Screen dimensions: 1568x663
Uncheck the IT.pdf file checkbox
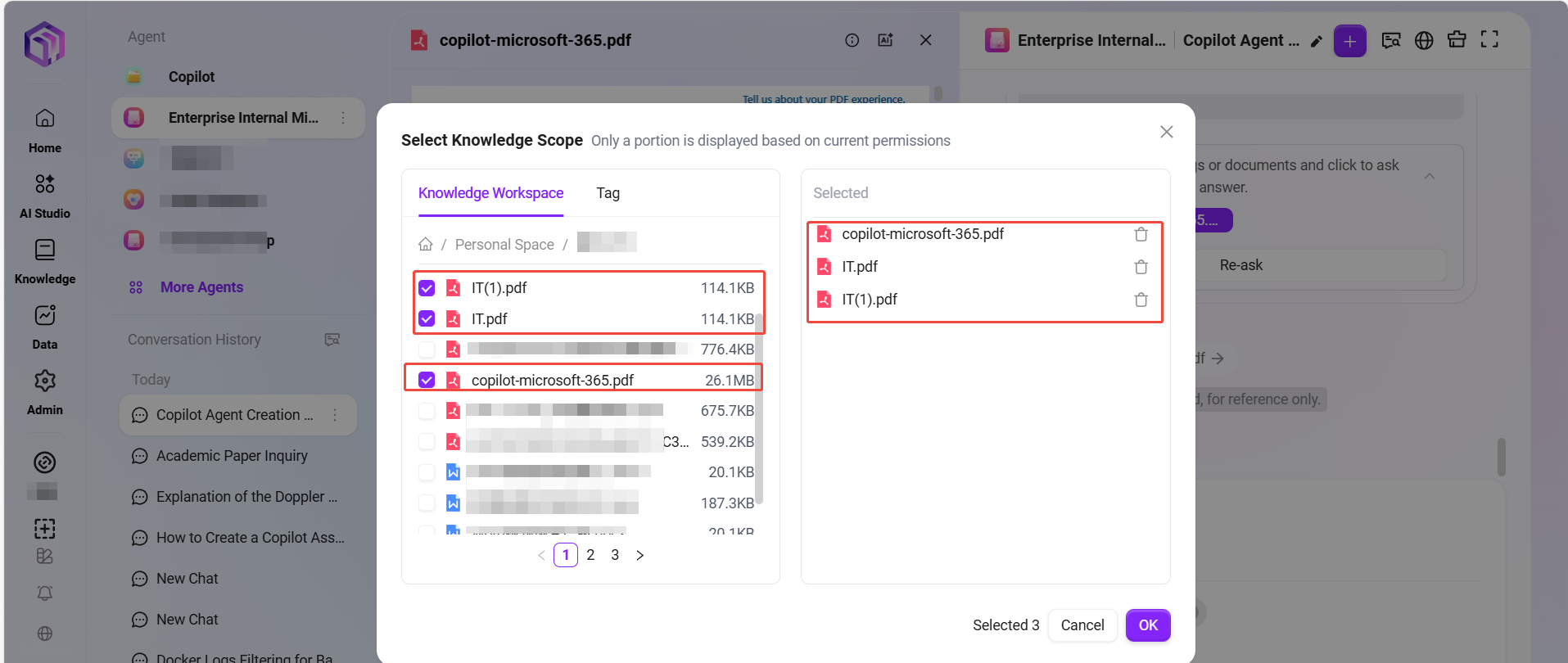[427, 319]
